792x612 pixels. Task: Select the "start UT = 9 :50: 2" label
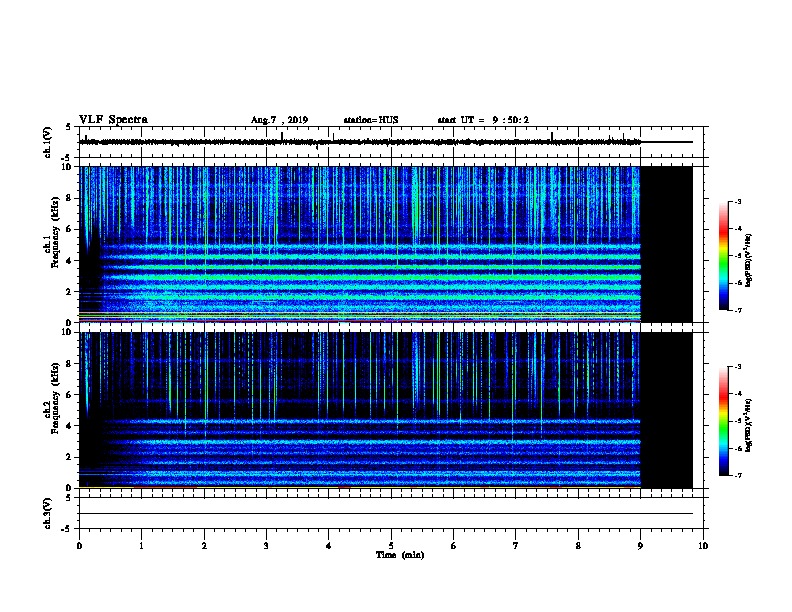tap(483, 120)
